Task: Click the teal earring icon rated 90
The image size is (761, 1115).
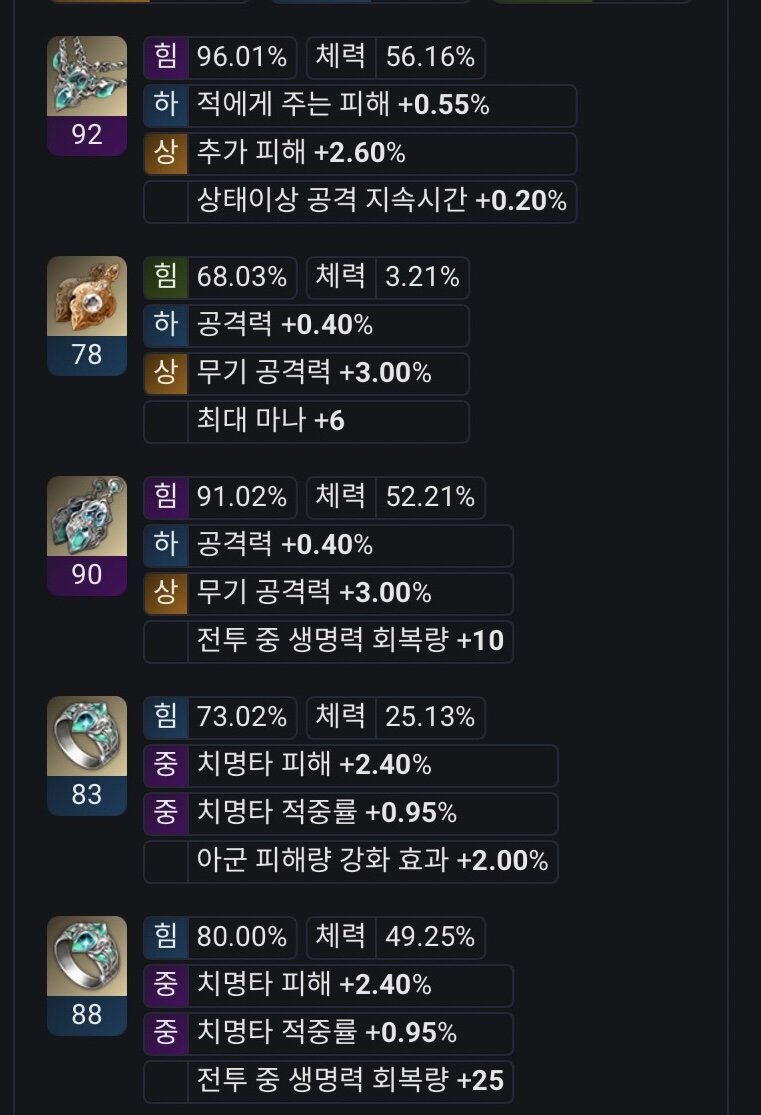Action: click(x=87, y=516)
